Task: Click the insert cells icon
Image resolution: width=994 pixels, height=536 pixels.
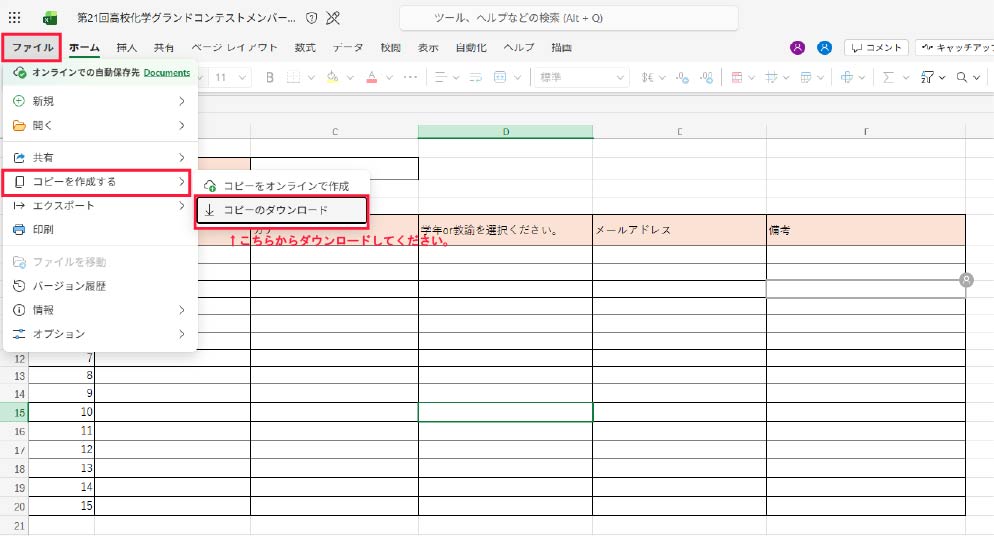Action: pyautogui.click(x=846, y=77)
